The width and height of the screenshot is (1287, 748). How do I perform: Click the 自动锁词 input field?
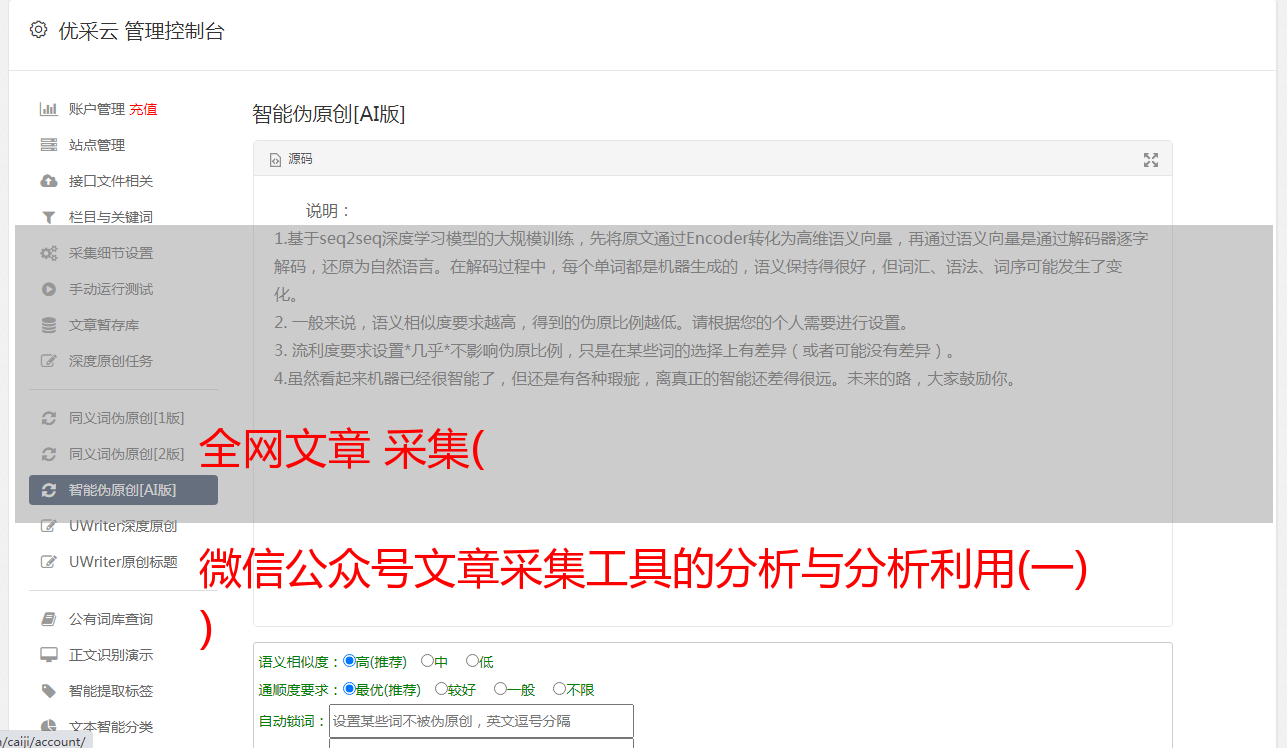481,721
